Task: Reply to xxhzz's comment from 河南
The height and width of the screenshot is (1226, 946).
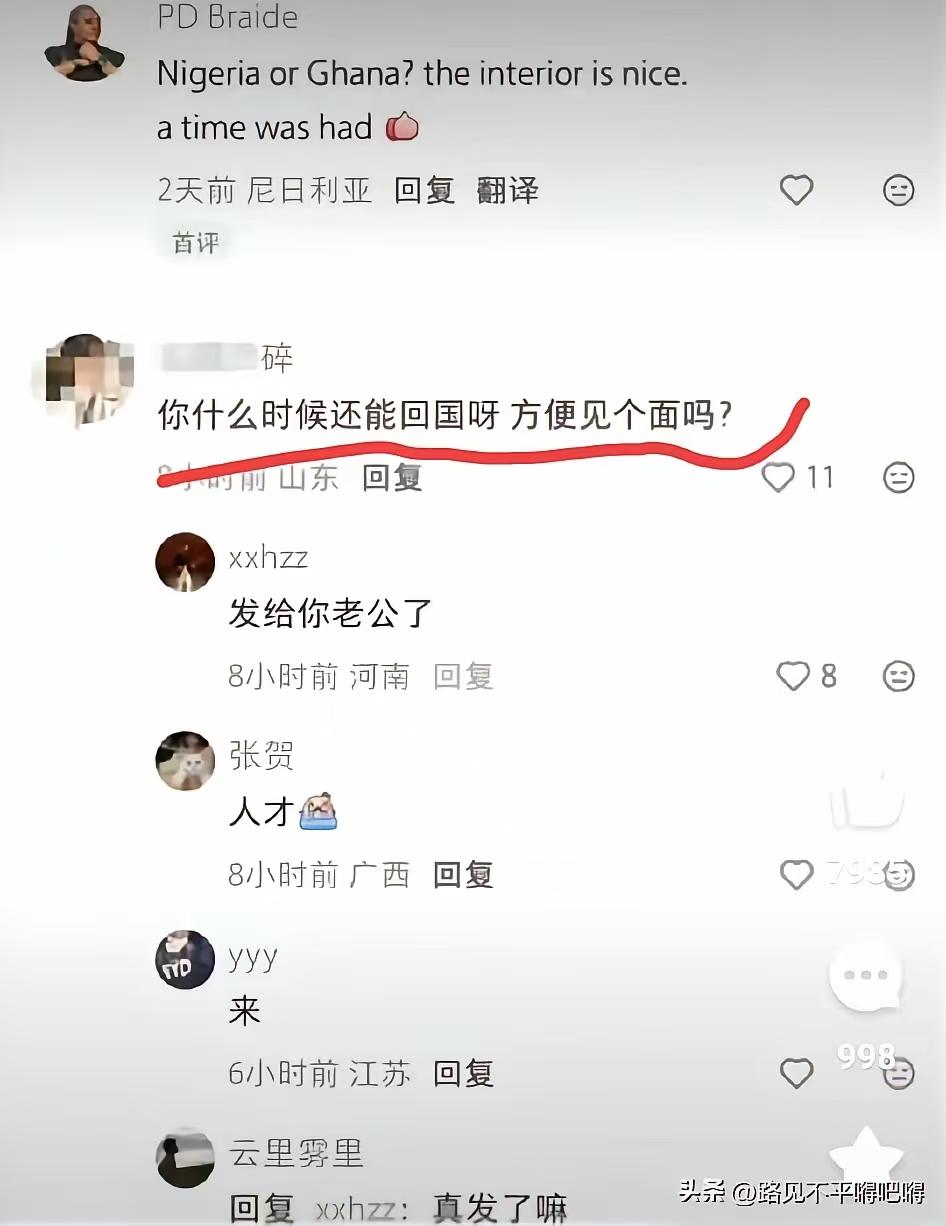Action: [463, 677]
